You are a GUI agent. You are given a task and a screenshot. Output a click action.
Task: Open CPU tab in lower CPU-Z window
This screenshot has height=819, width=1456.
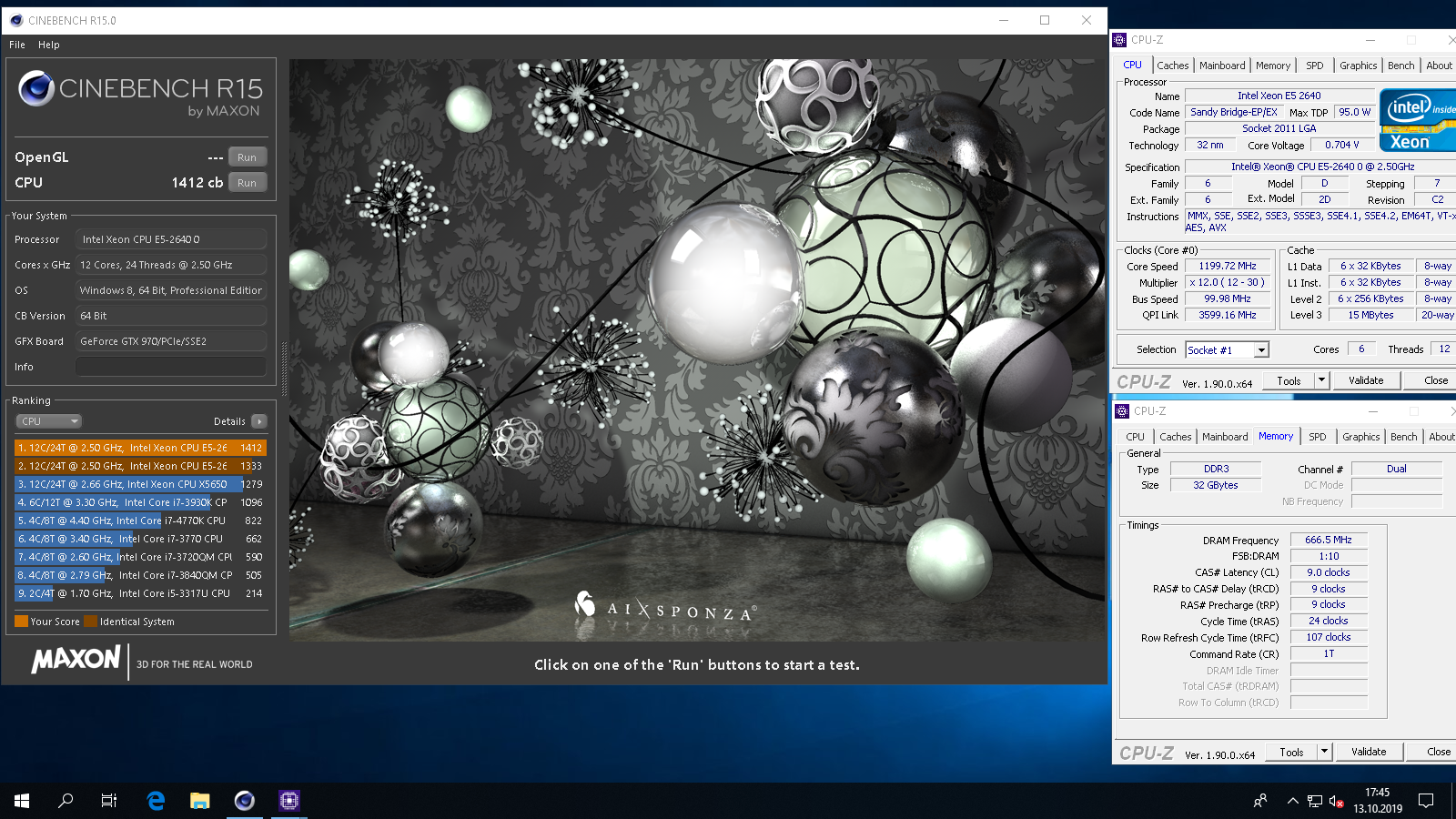tap(1136, 437)
